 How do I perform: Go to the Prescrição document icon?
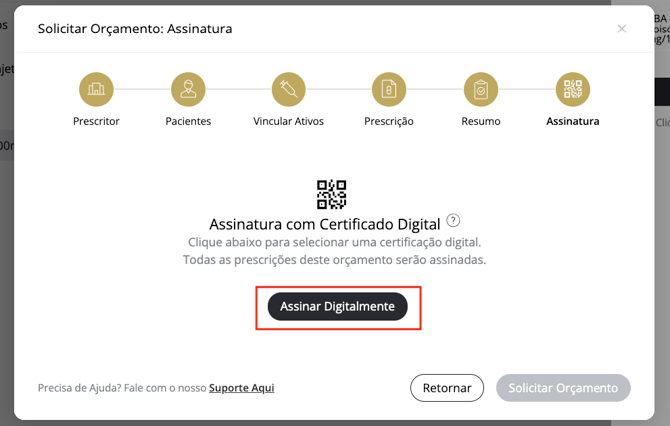click(389, 89)
